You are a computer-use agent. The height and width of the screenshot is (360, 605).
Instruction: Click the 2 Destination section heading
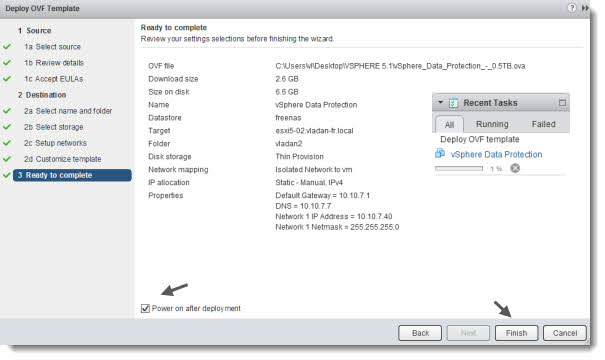(42, 95)
